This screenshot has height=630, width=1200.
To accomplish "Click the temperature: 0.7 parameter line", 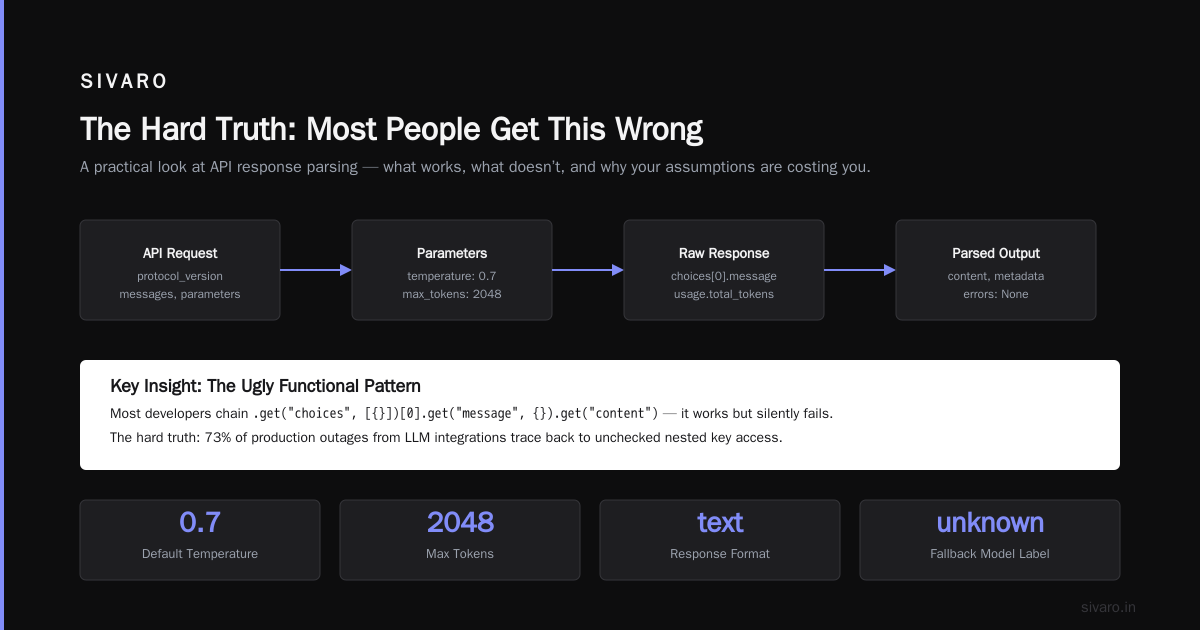I will tap(452, 276).
